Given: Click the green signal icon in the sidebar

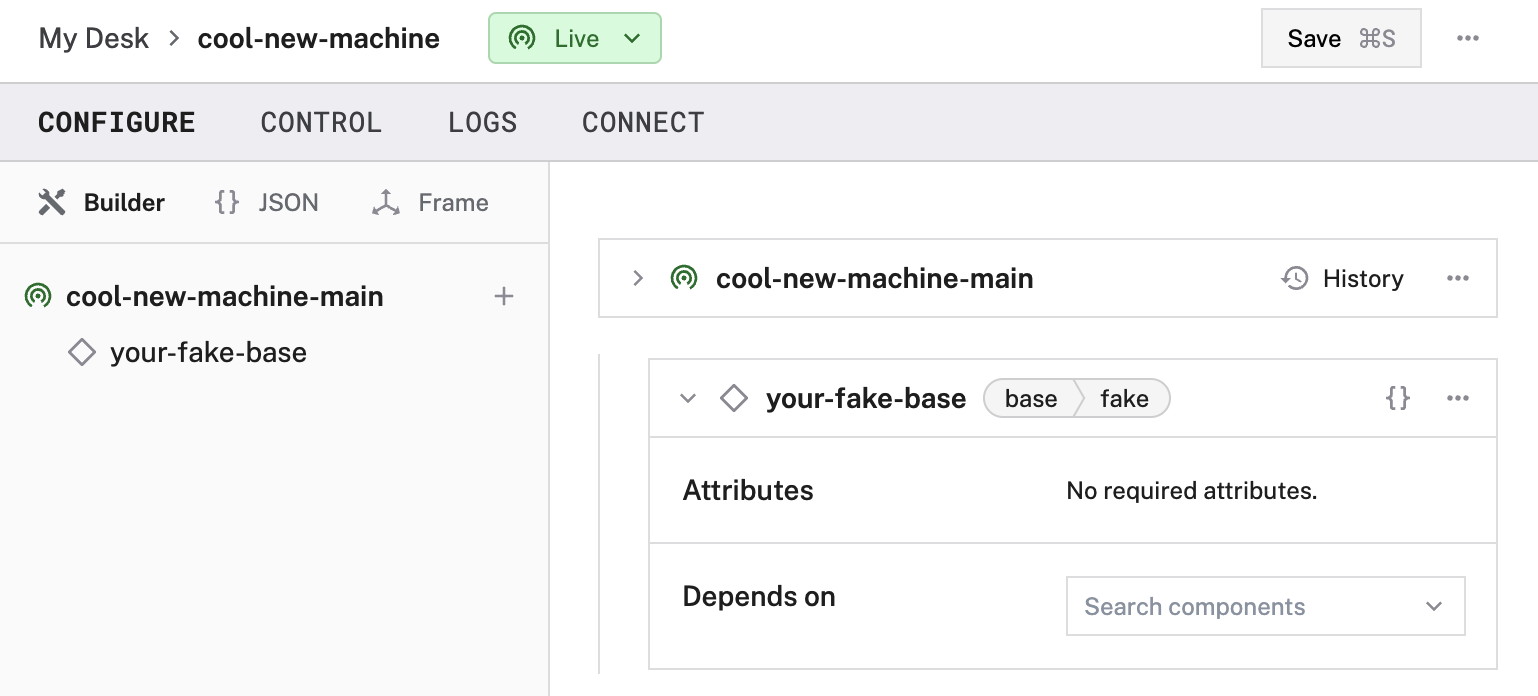Looking at the screenshot, I should pos(38,297).
